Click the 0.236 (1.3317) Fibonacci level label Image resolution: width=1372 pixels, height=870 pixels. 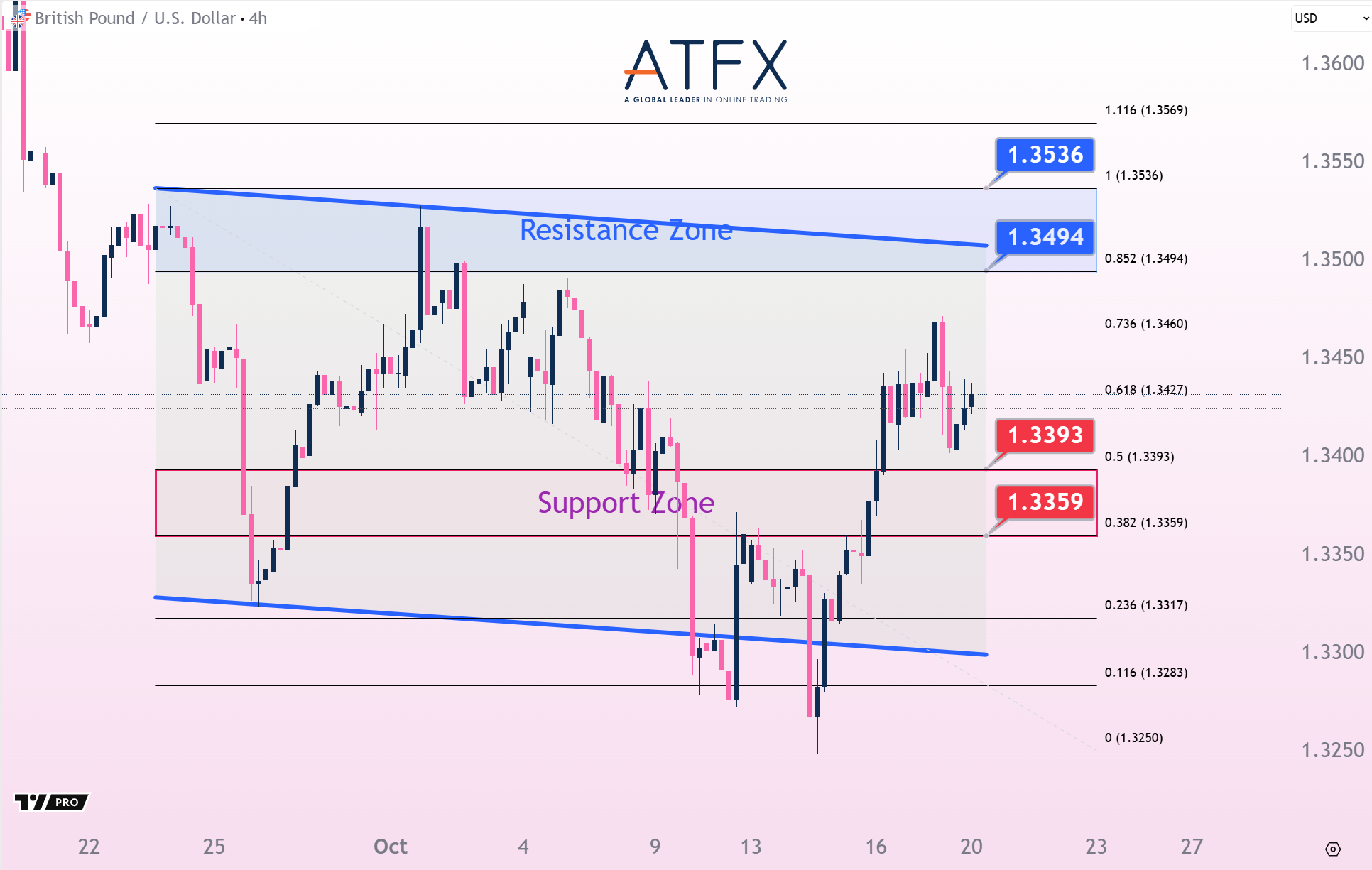[x=1145, y=605]
